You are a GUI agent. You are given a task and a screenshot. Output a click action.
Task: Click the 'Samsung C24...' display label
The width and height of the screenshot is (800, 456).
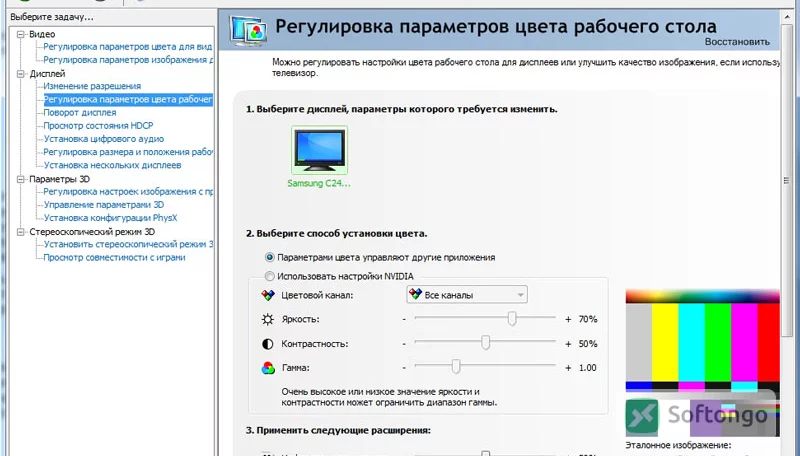click(x=319, y=183)
